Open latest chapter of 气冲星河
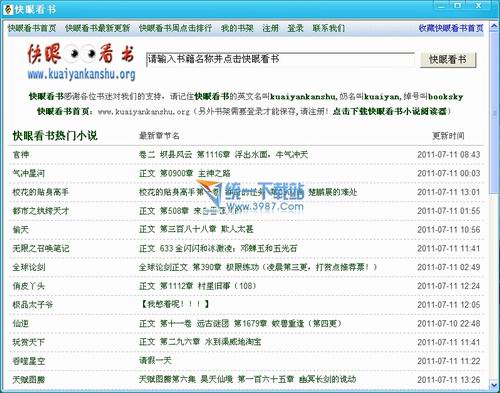 coord(185,173)
